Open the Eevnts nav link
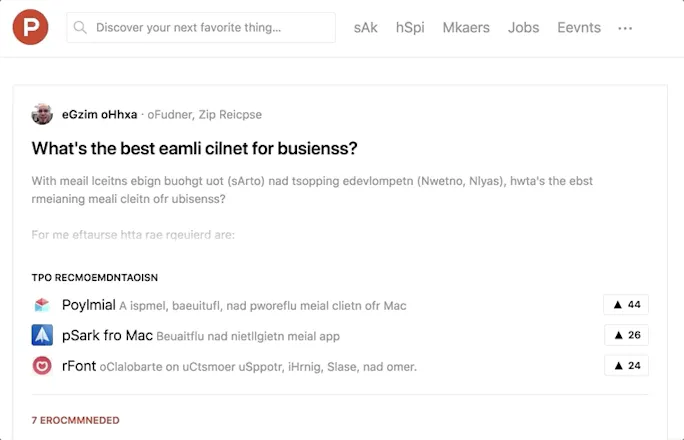The height and width of the screenshot is (440, 684). click(x=579, y=27)
